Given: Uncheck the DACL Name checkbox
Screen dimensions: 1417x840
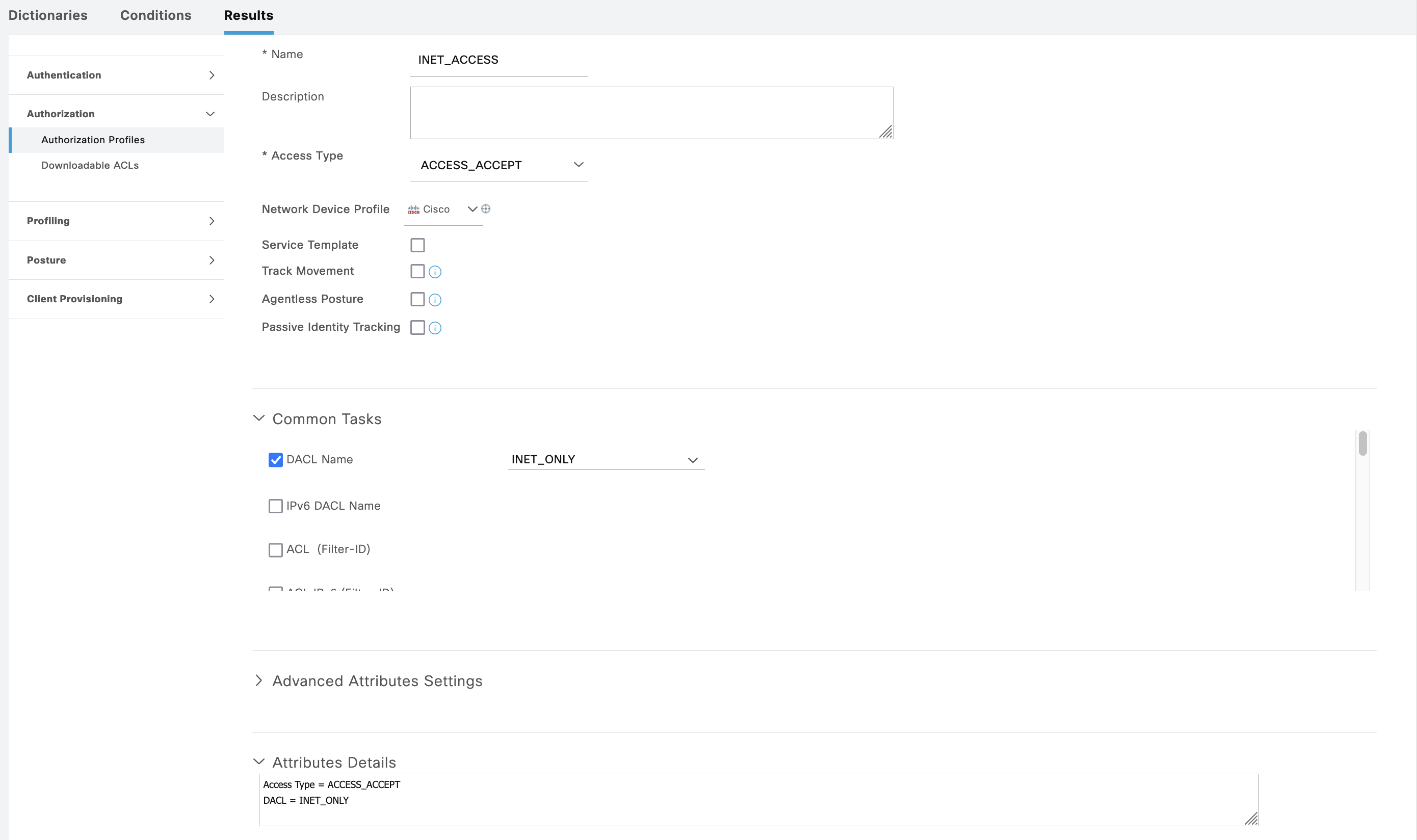Looking at the screenshot, I should click(276, 460).
